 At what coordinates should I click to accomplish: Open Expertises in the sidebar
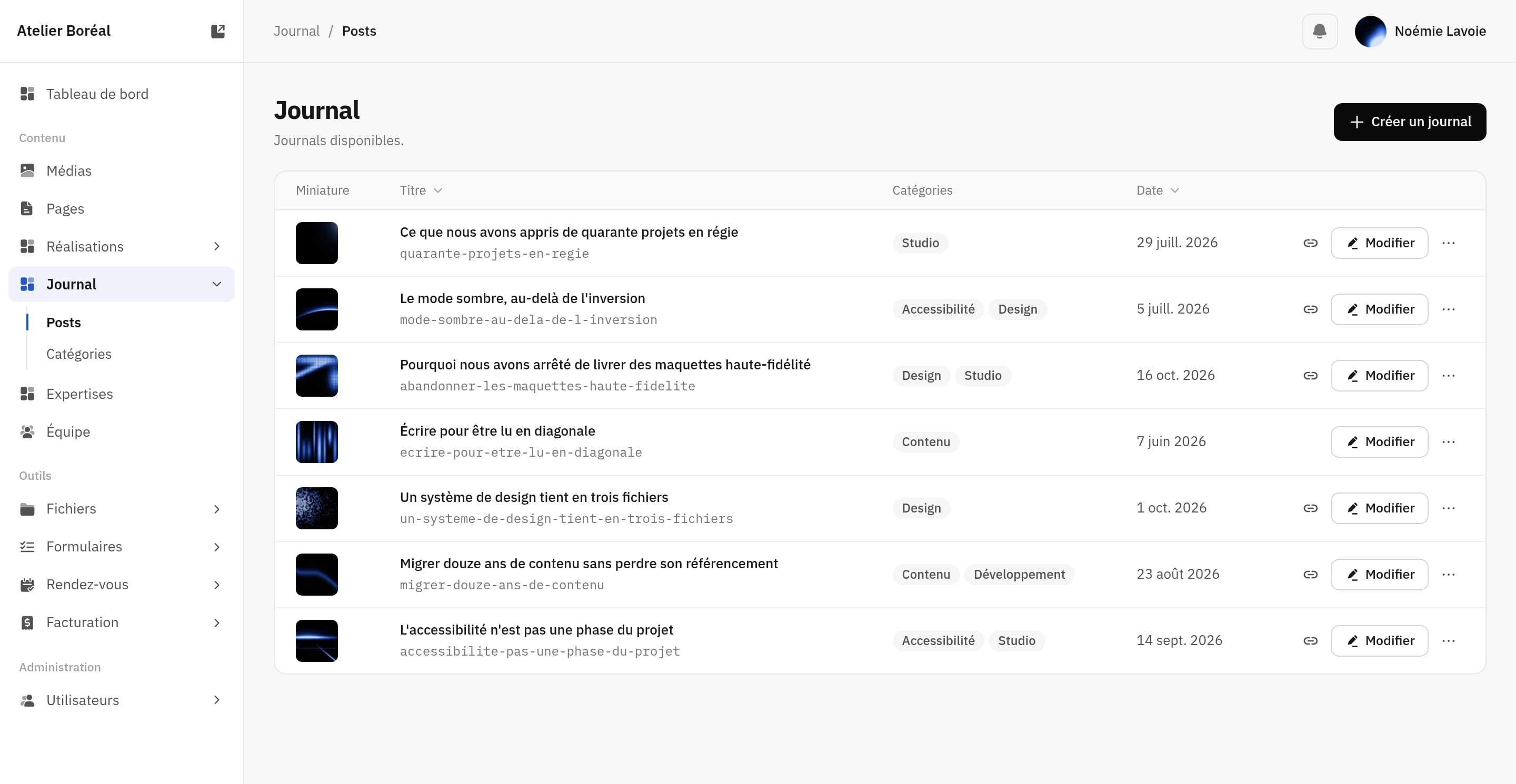(x=121, y=394)
